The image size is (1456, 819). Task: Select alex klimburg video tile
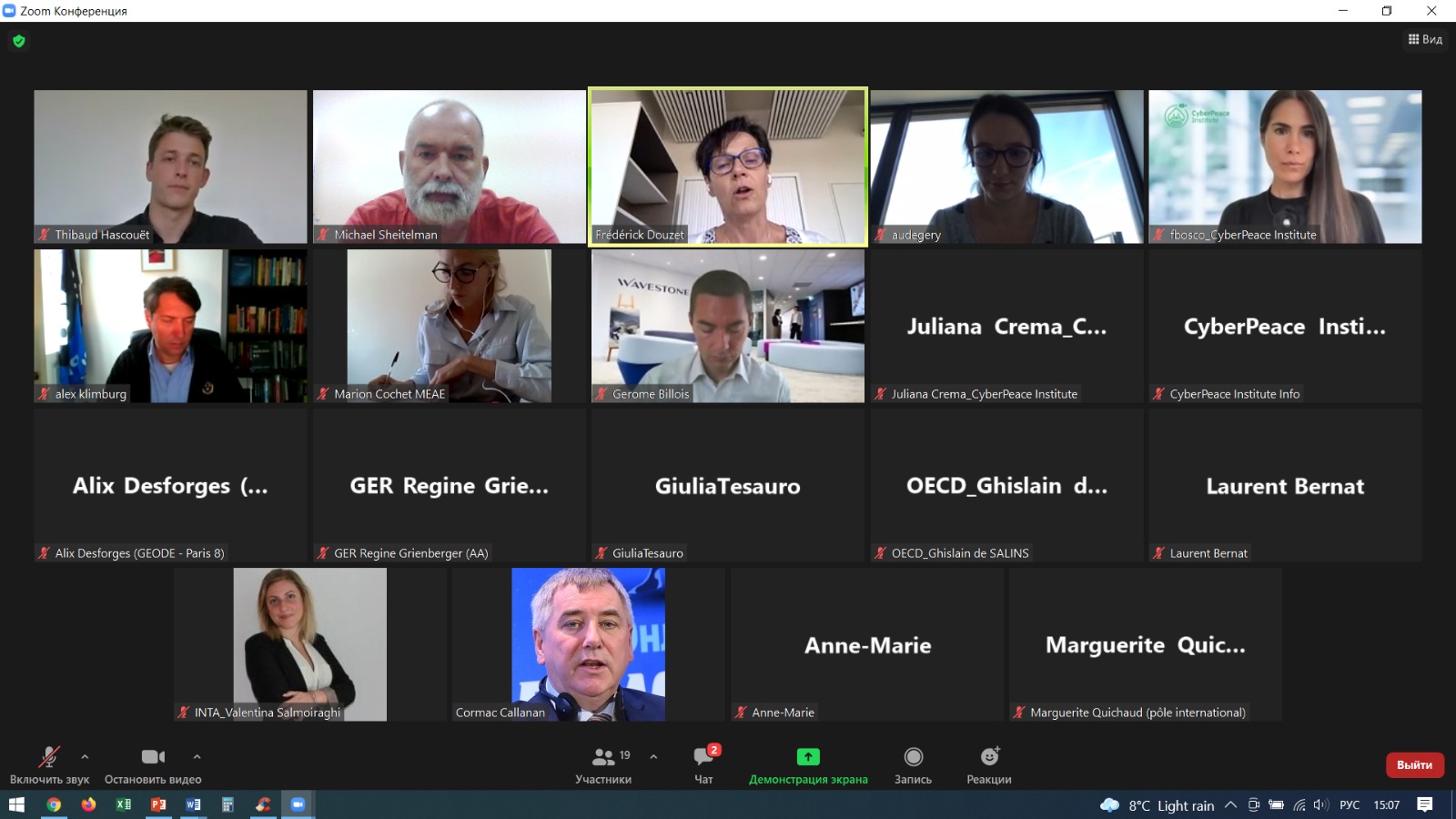point(171,326)
